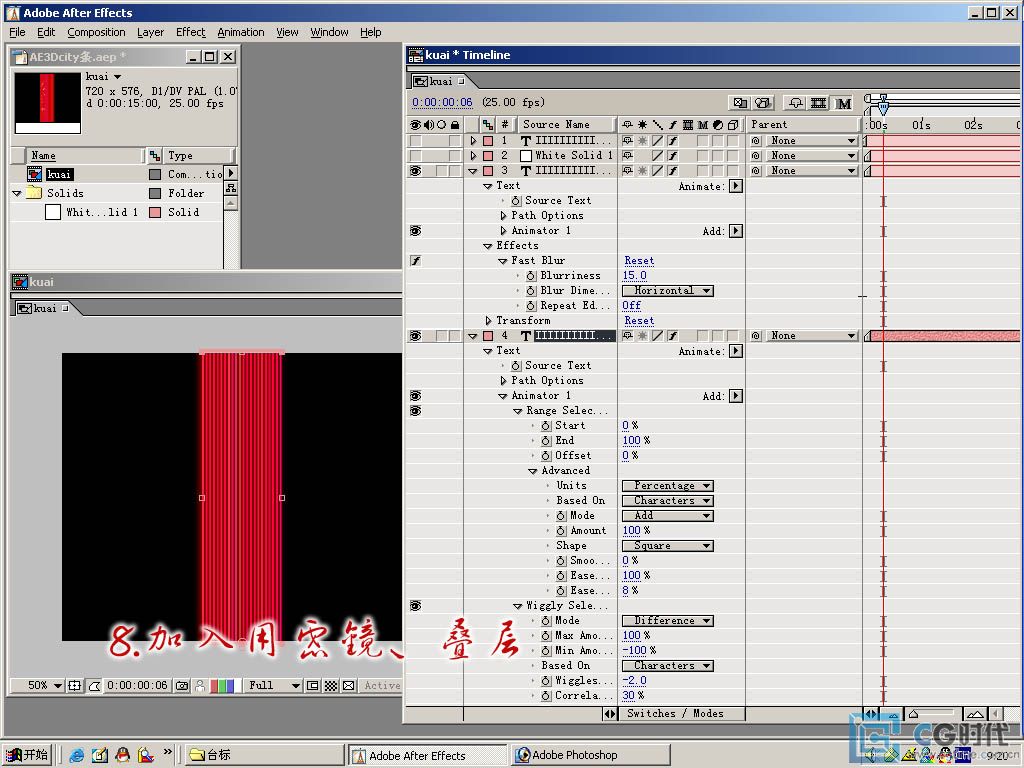Toggle the shy layers button in timeline
The image size is (1024, 768).
point(795,103)
